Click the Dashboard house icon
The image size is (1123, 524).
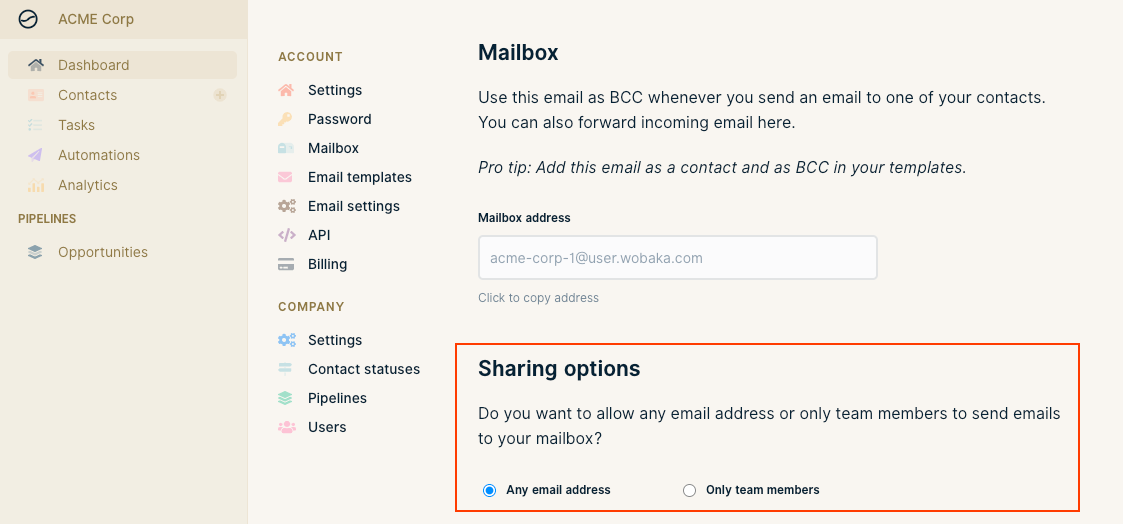point(35,65)
